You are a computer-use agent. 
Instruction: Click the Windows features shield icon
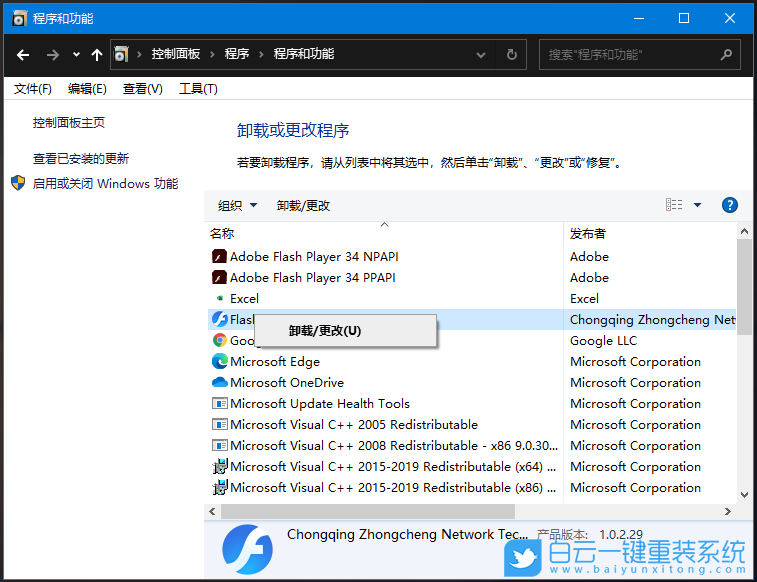(18, 183)
